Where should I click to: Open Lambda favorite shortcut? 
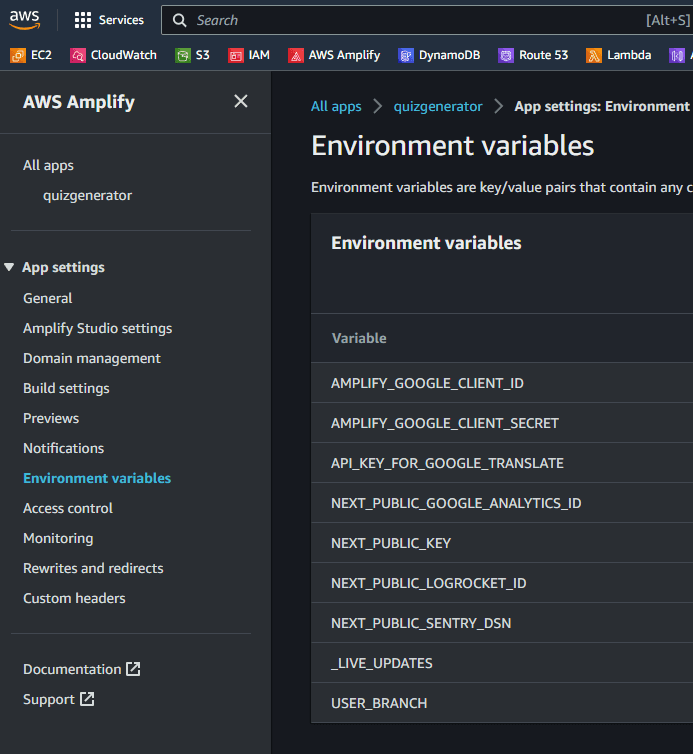[619, 55]
